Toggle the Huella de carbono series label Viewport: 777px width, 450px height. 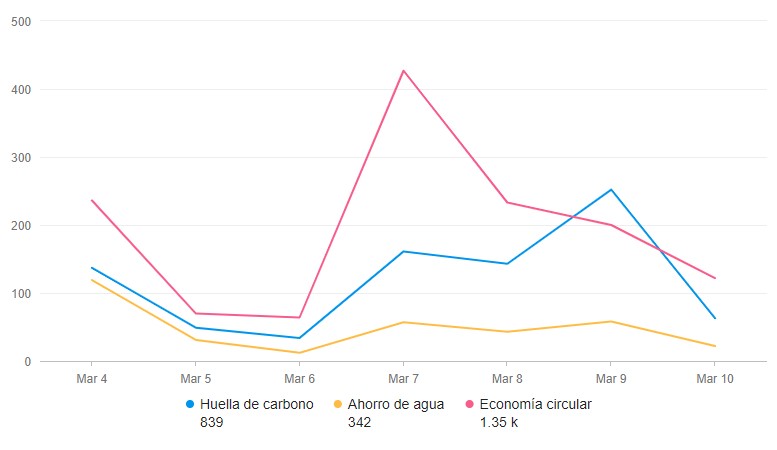256,405
